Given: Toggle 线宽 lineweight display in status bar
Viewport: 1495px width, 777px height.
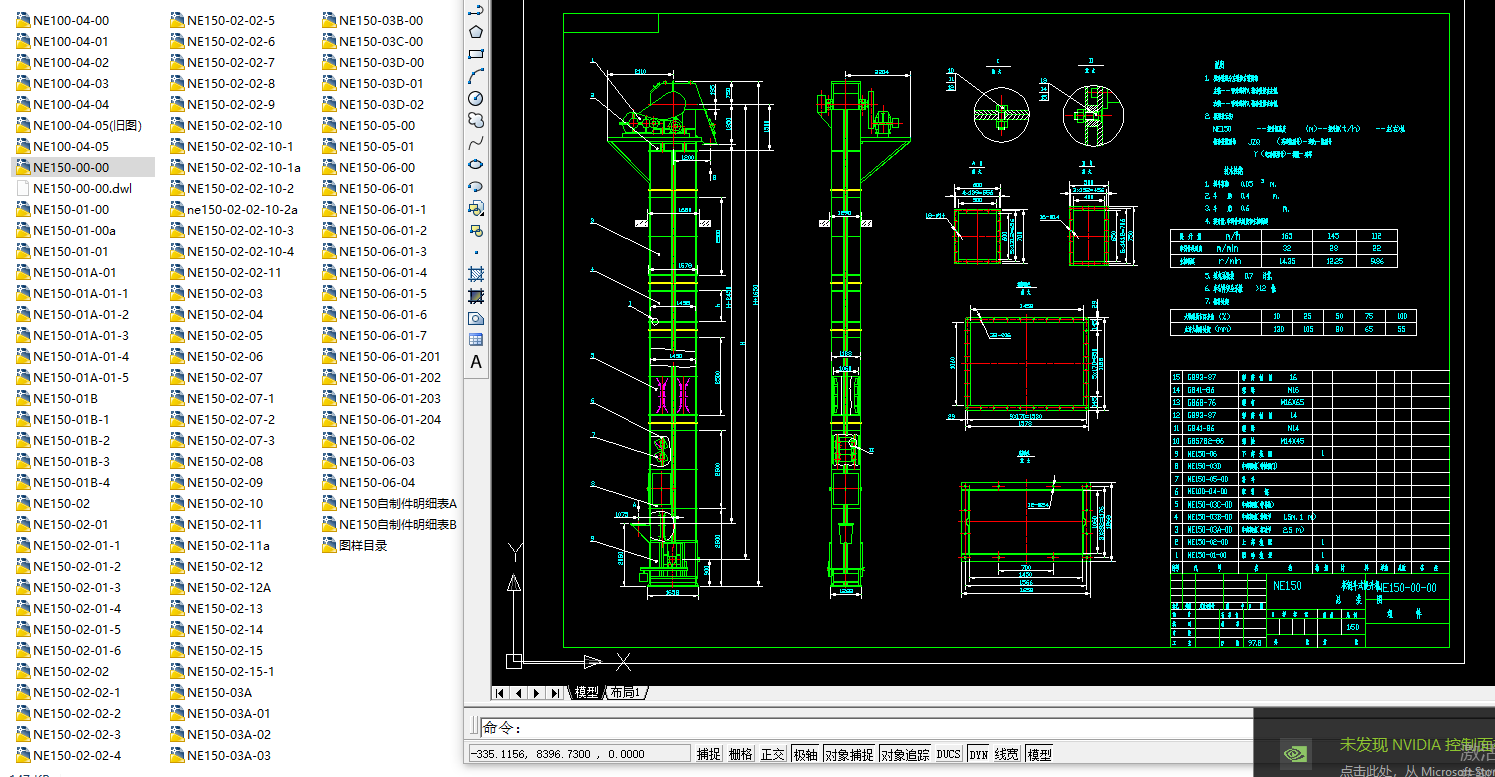Looking at the screenshot, I should tap(1008, 754).
